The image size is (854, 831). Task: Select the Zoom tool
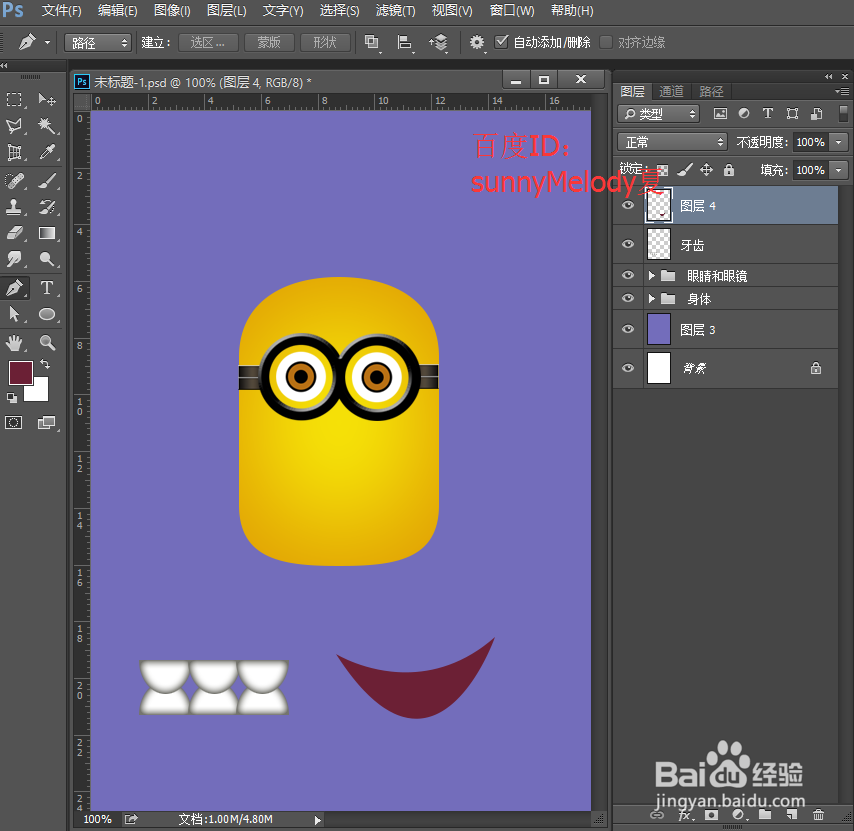tap(47, 343)
